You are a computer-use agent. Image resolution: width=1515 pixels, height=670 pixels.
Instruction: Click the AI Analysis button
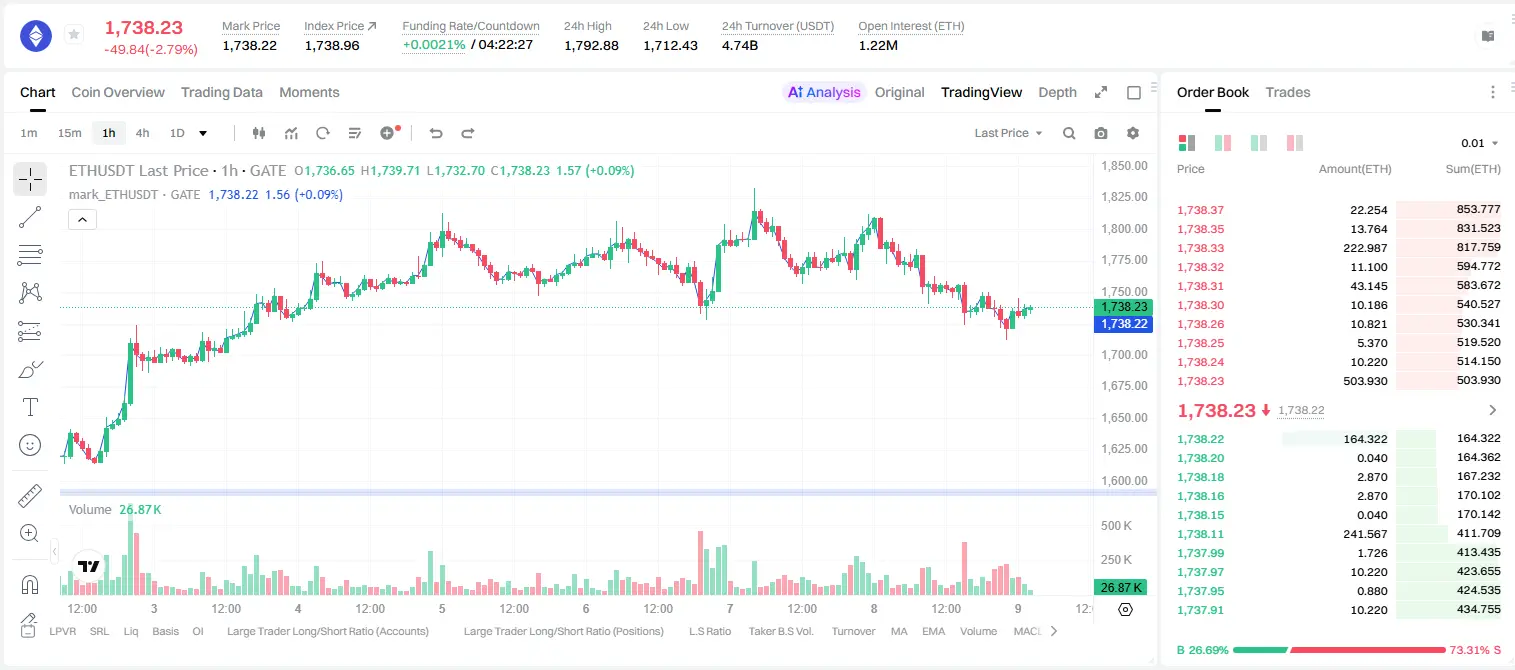pyautogui.click(x=824, y=92)
